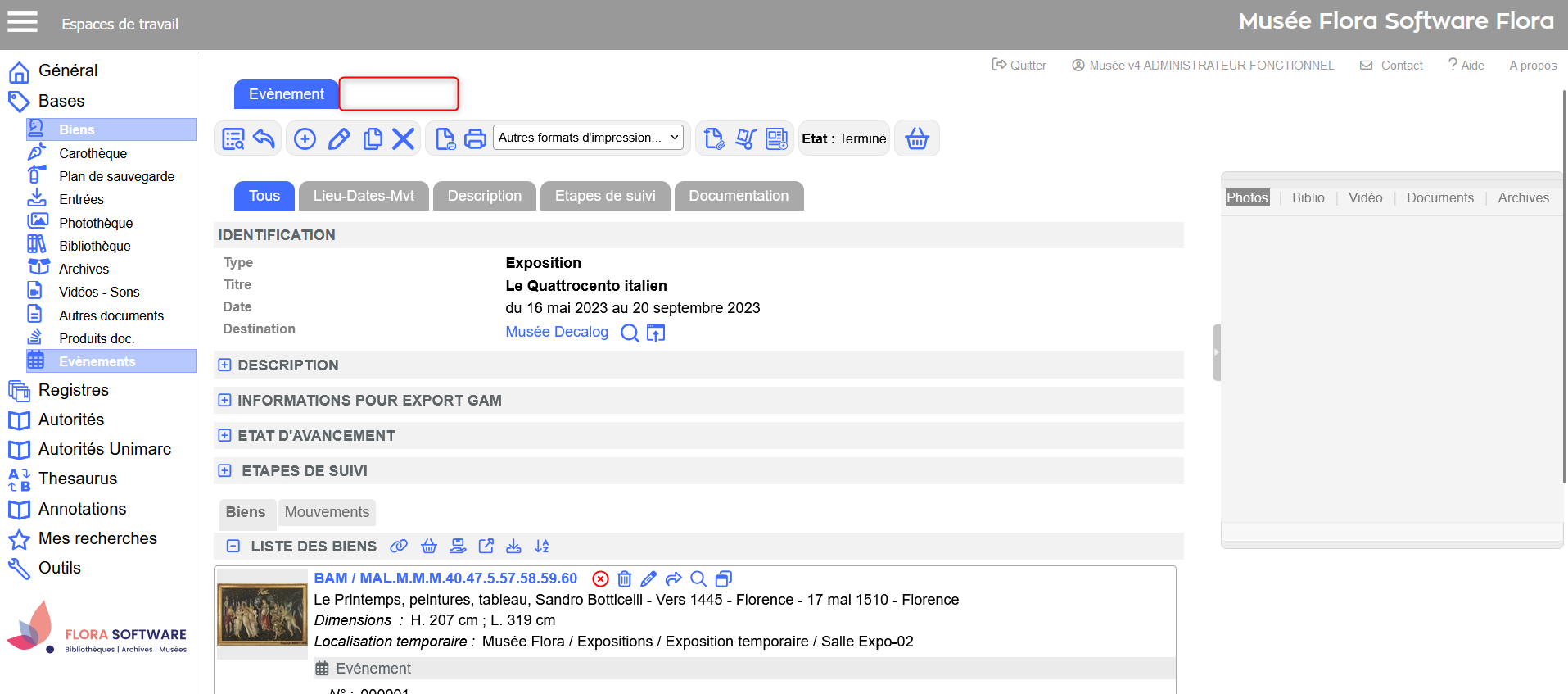The width and height of the screenshot is (1568, 694).
Task: Click the blue X delete icon in toolbar
Action: [x=403, y=138]
